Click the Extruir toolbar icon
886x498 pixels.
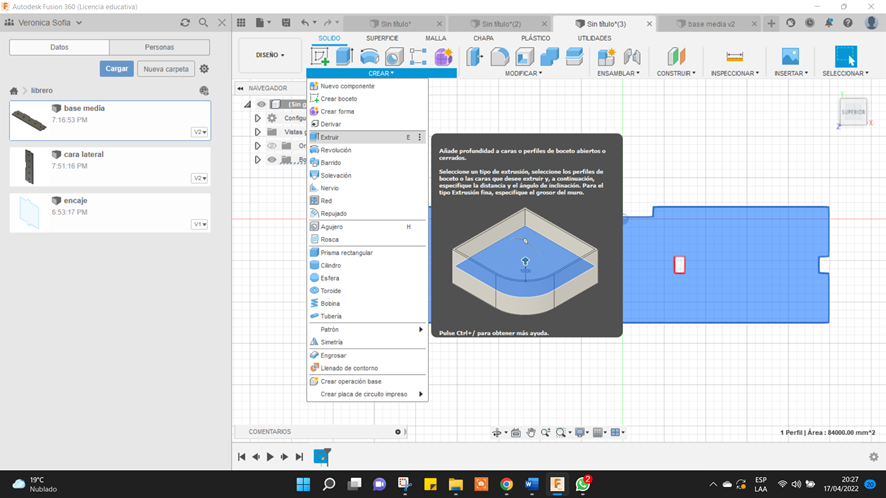[344, 57]
